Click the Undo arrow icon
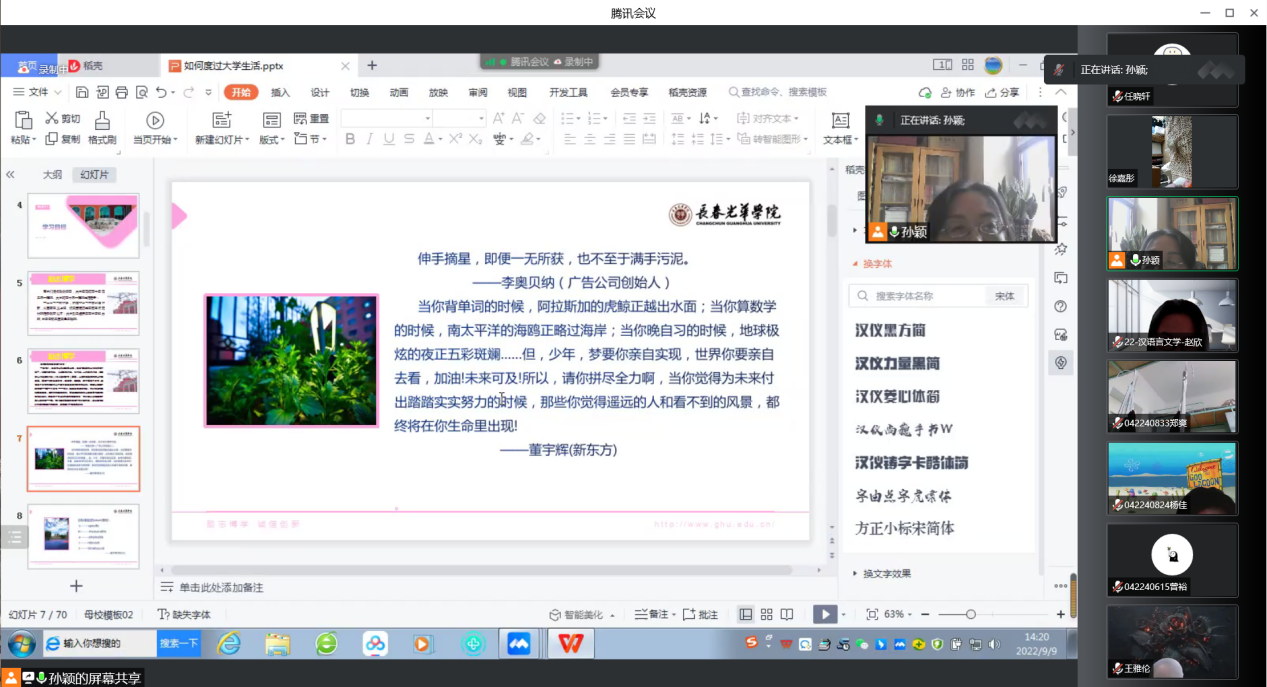 click(x=162, y=92)
